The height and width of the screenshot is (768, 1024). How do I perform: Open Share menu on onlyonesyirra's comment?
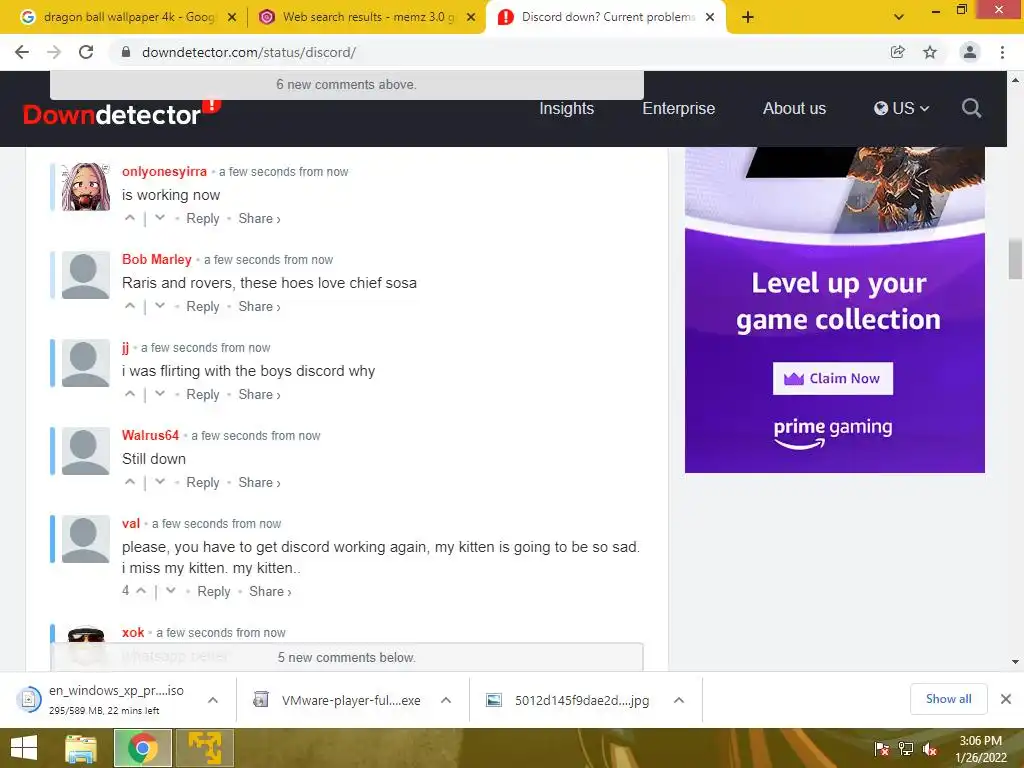(x=259, y=219)
